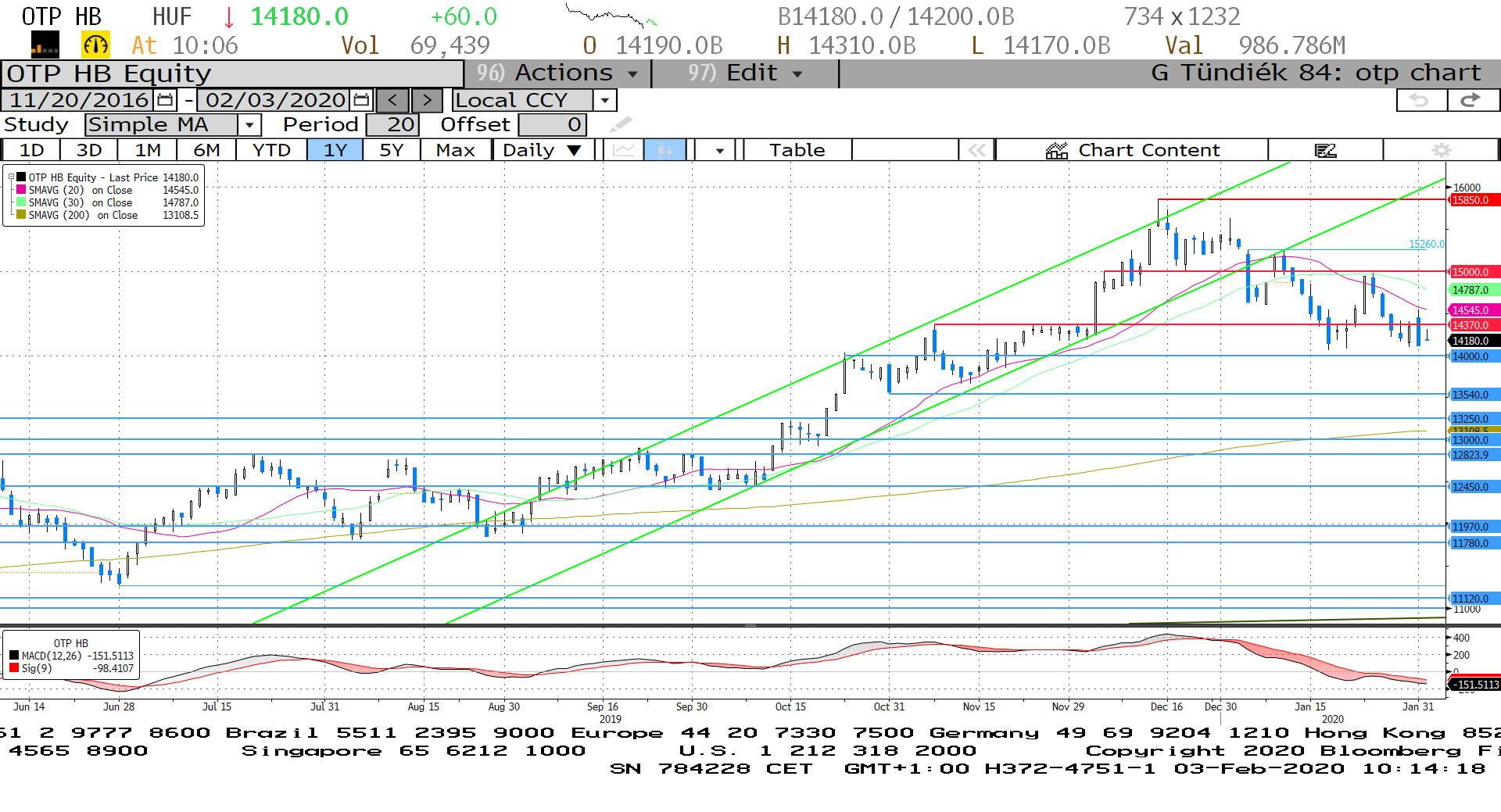Select the 1M range tab
The width and height of the screenshot is (1501, 812).
coord(148,150)
